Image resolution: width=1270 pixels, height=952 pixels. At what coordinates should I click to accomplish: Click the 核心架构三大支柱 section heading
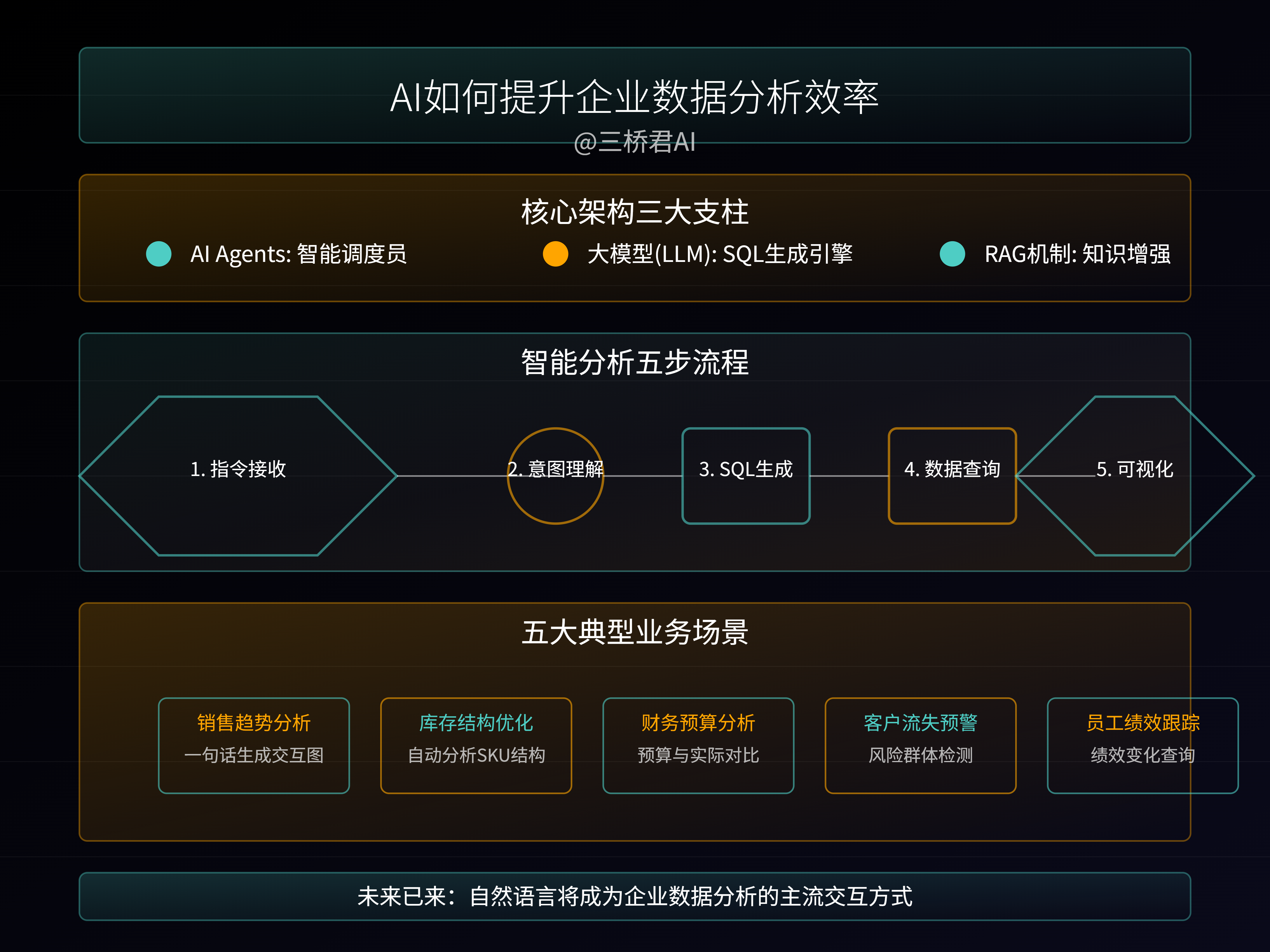pos(634,212)
